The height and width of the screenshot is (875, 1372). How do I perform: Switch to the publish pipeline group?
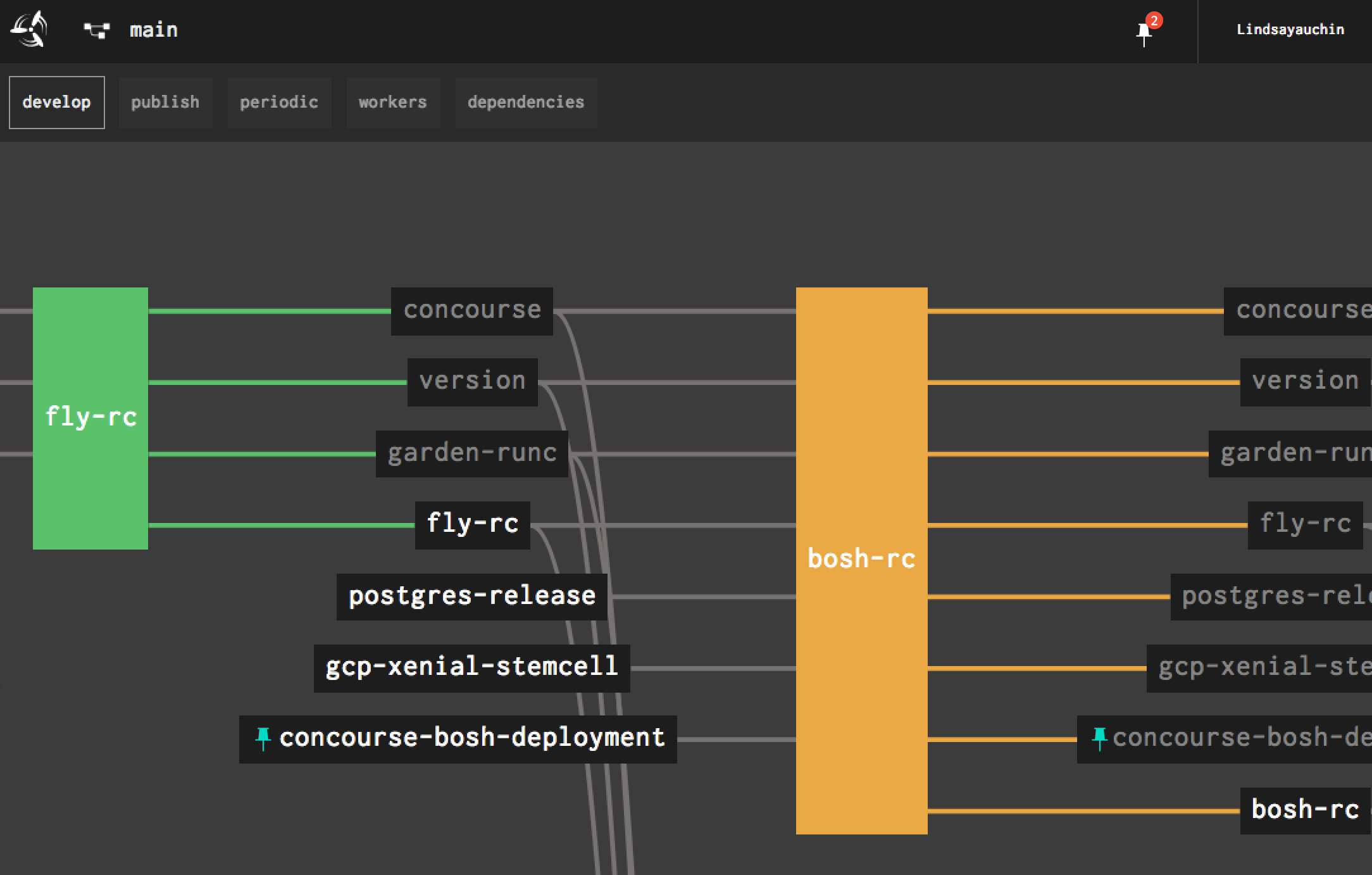click(165, 102)
